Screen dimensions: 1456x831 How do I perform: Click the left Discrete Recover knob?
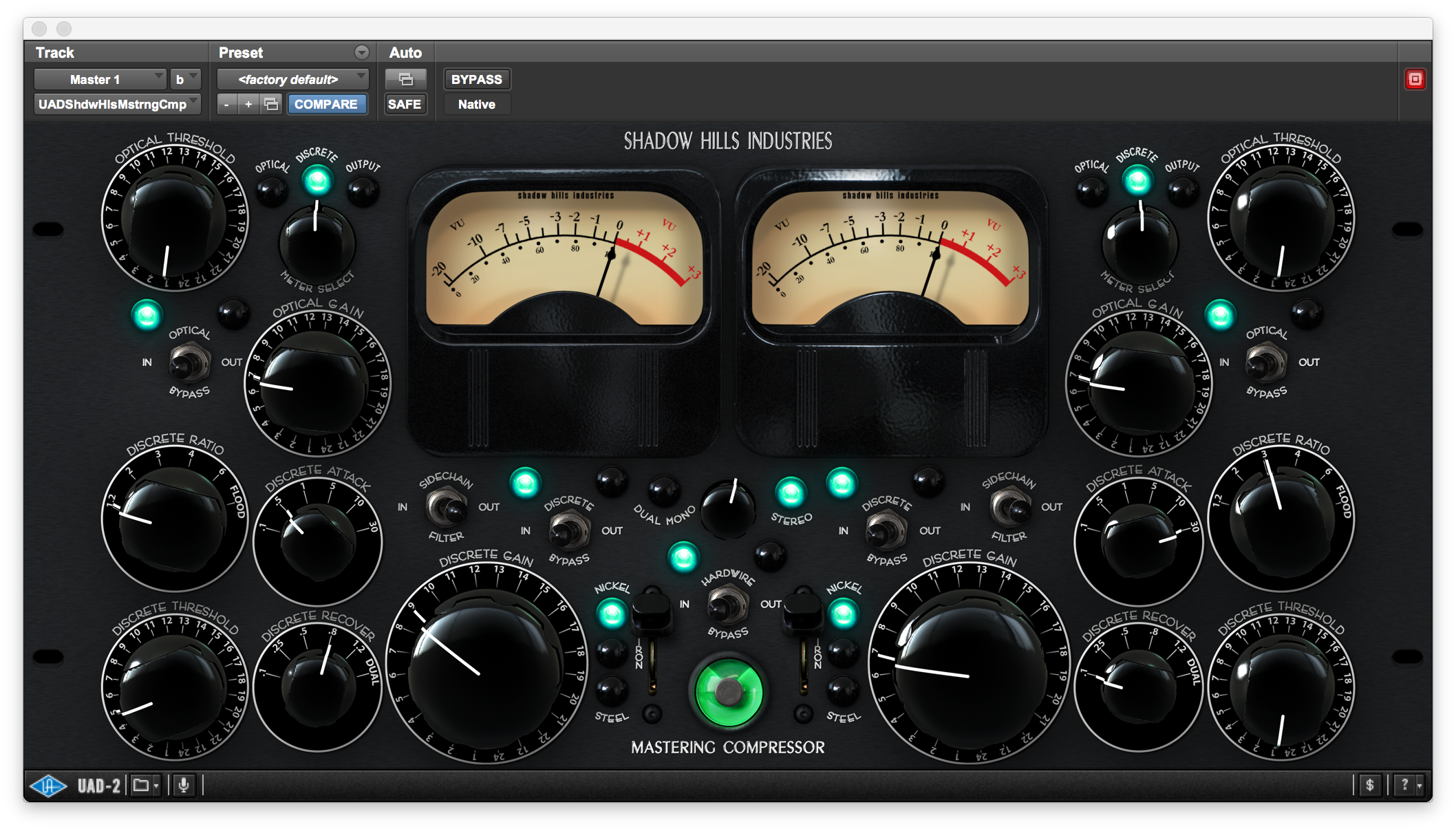pos(317,688)
